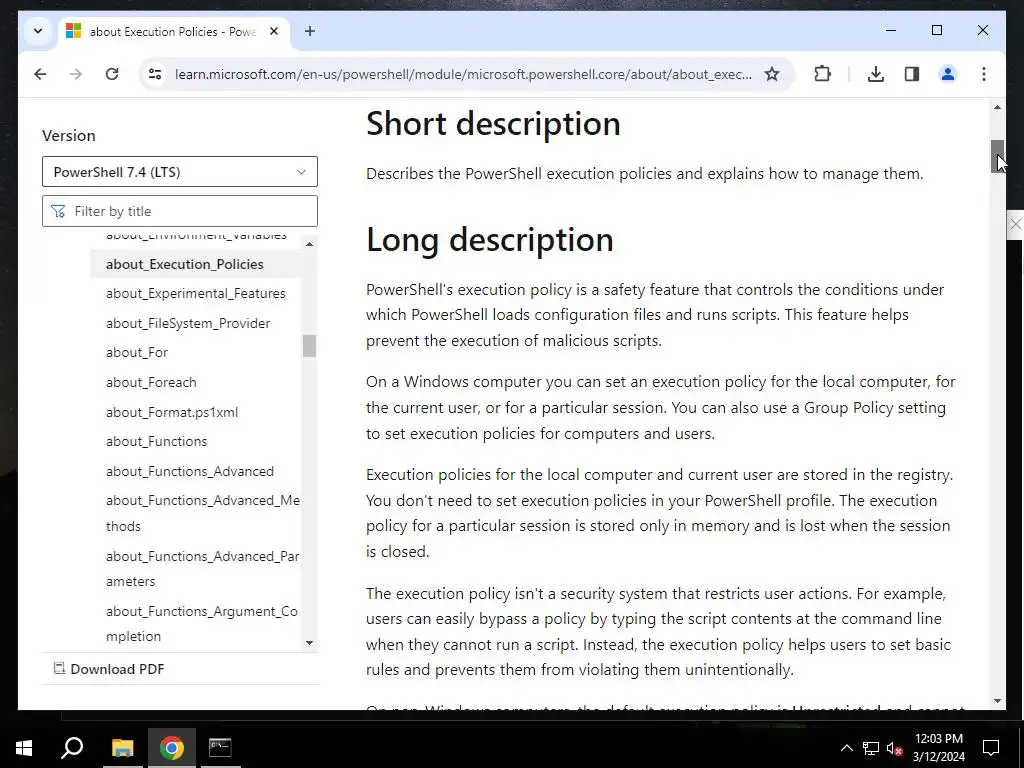Click the Version label in sidebar
Viewport: 1024px width, 768px height.
point(69,135)
